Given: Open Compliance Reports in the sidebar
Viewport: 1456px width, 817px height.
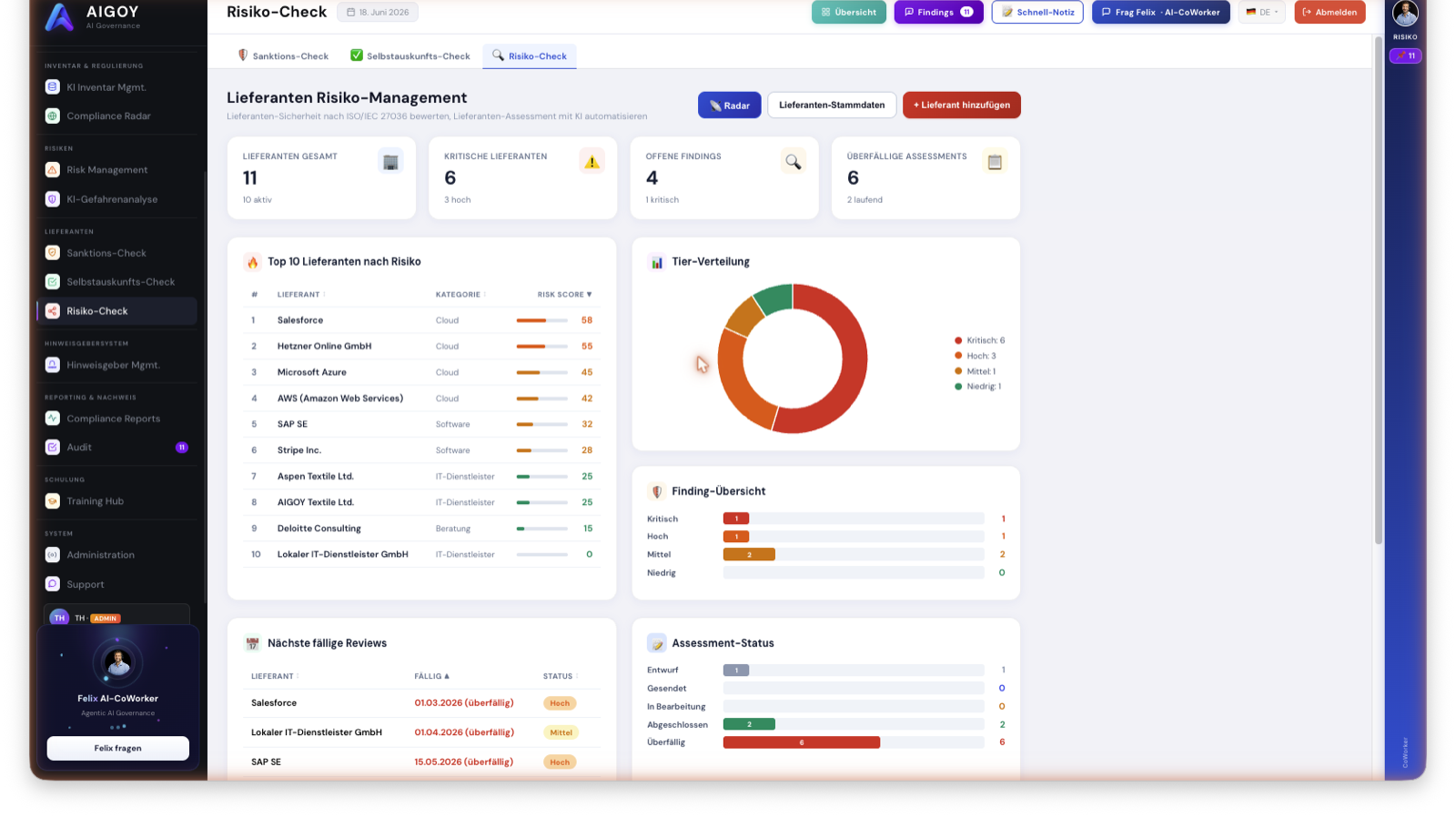Looking at the screenshot, I should [117, 419].
